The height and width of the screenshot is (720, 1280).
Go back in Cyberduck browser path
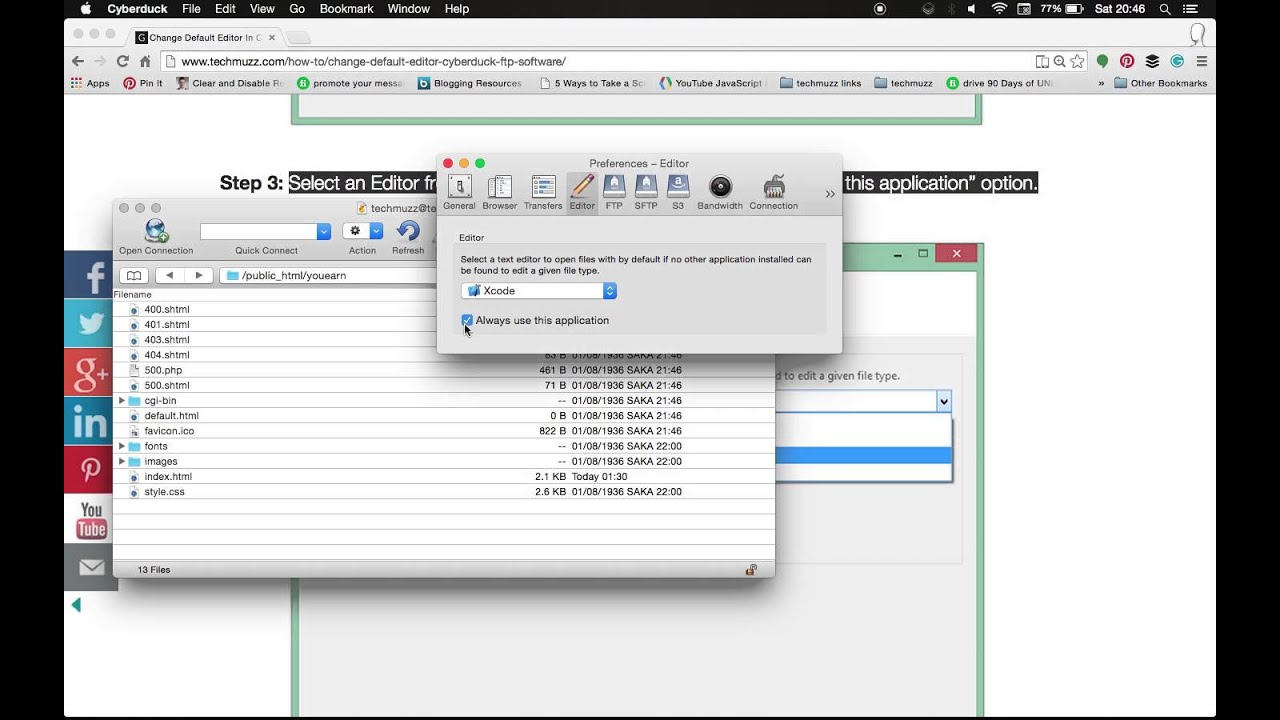point(169,275)
